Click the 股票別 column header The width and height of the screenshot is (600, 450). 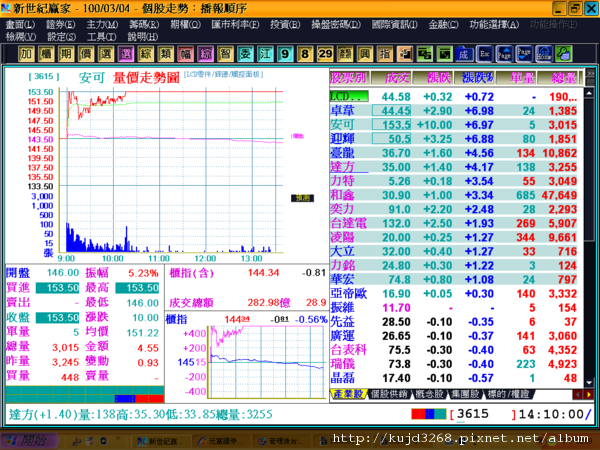tap(349, 78)
